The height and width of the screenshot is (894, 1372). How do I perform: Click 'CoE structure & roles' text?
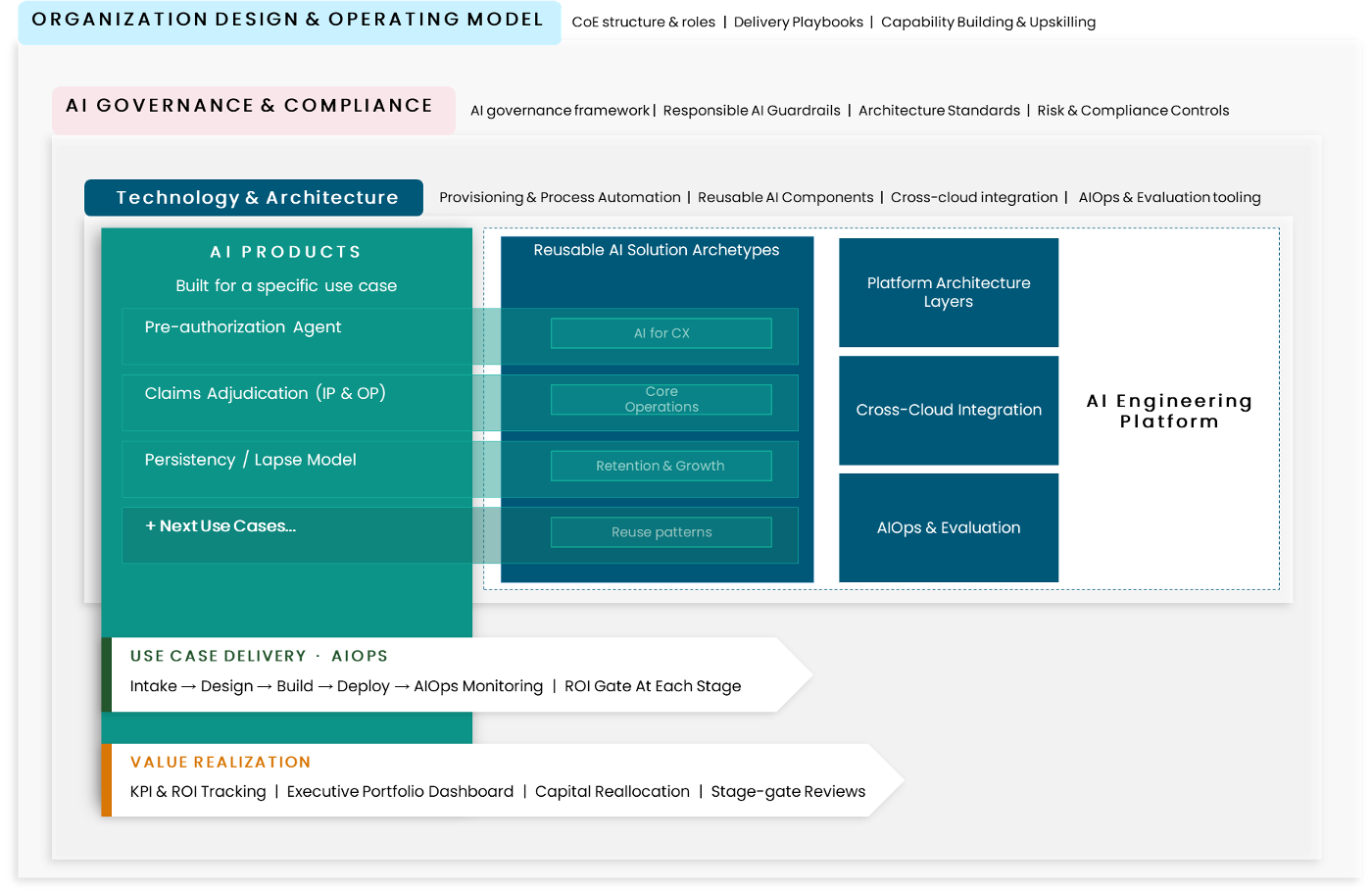click(644, 23)
